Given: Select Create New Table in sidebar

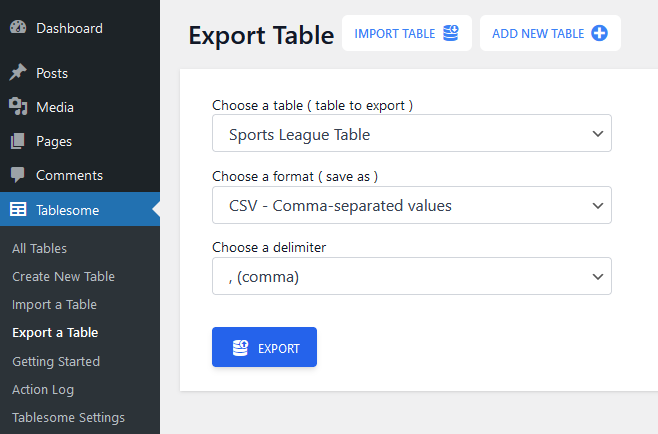Looking at the screenshot, I should coord(63,277).
